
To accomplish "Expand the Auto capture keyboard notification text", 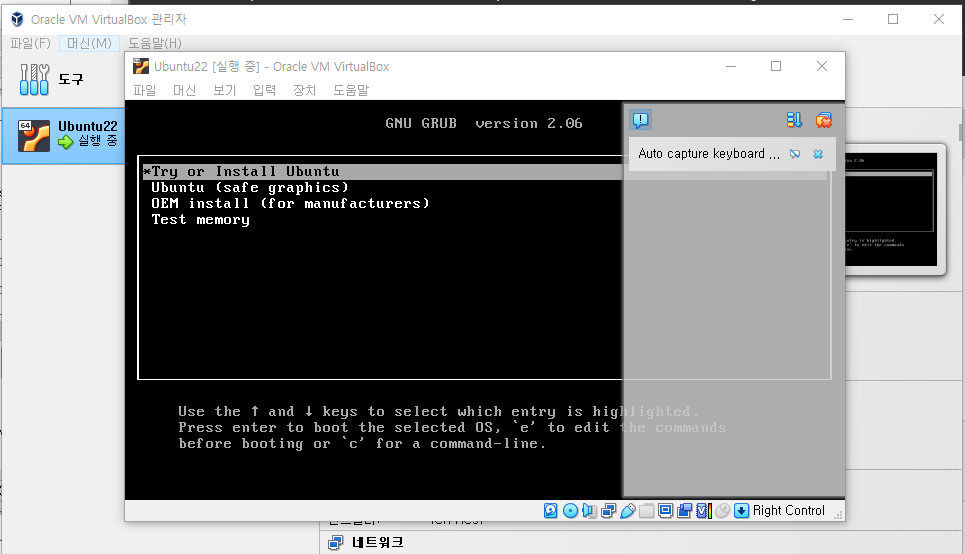I will coord(709,154).
